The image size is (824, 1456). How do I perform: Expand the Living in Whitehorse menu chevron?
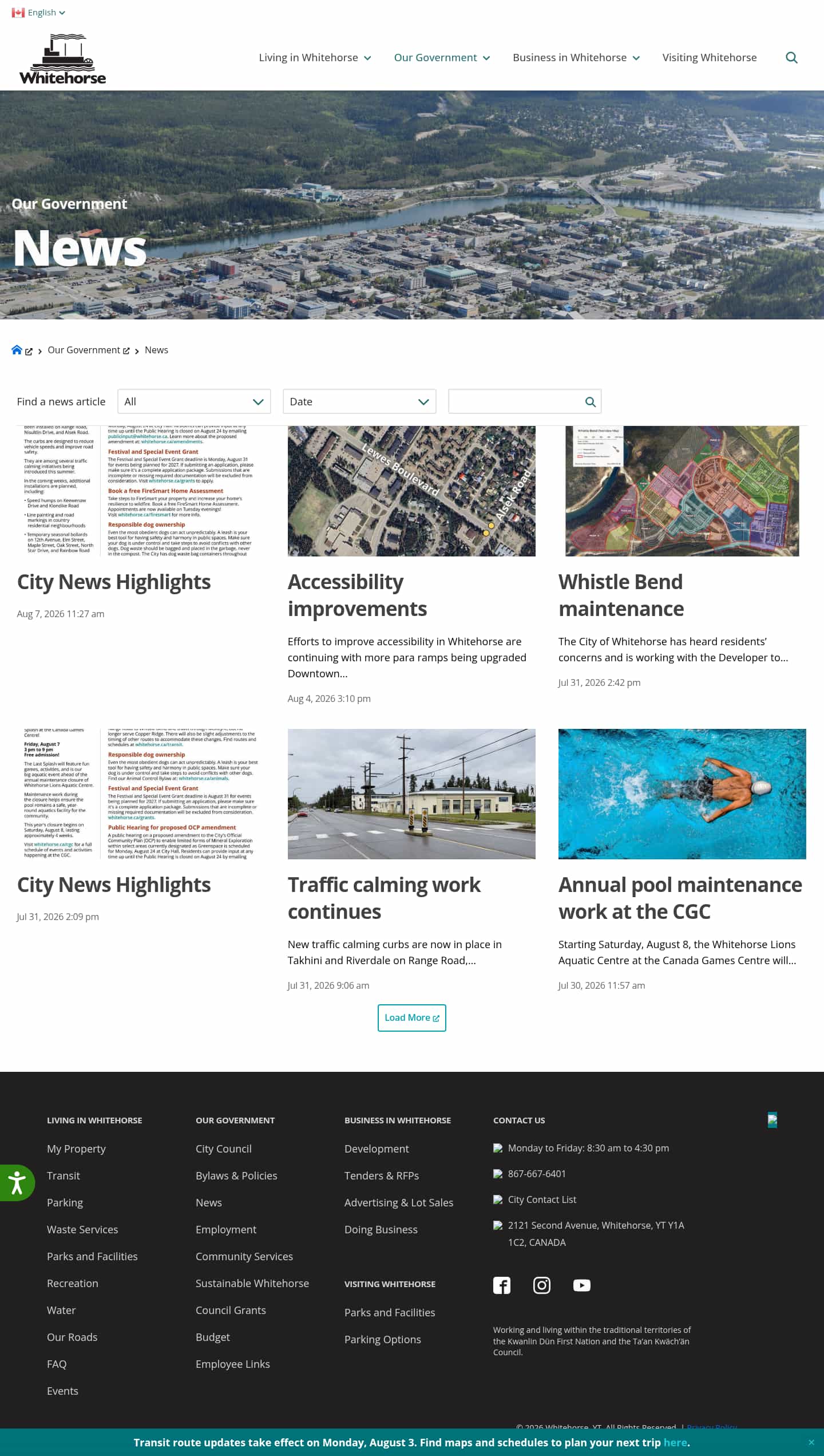pos(367,58)
